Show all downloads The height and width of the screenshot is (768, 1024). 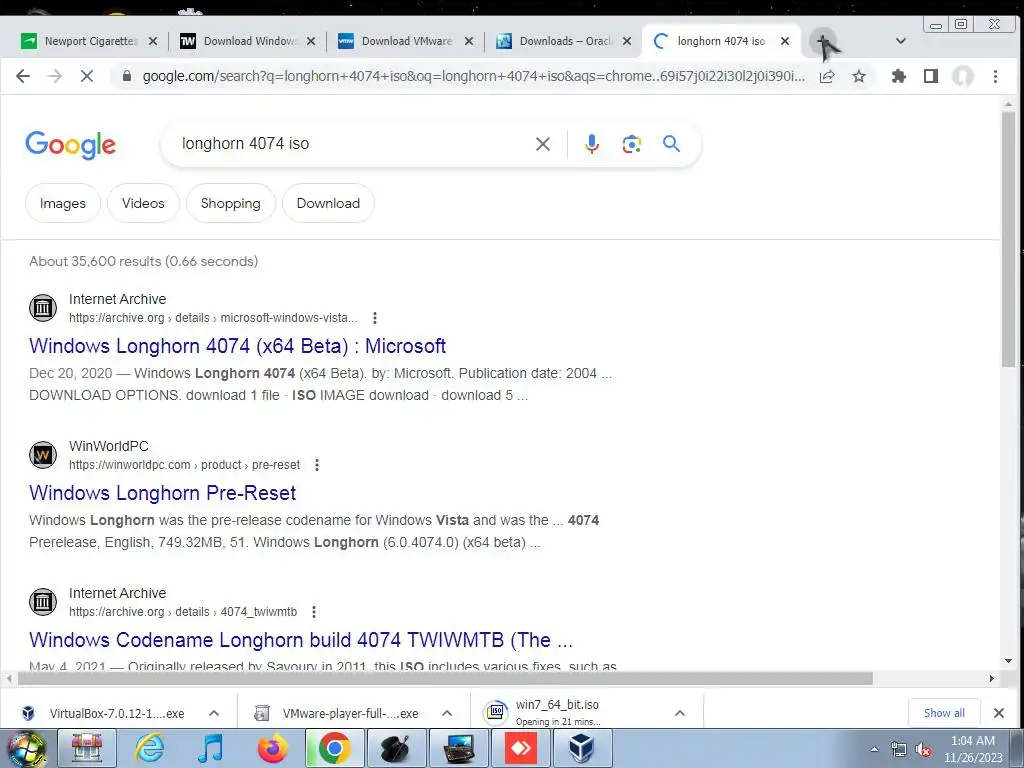point(944,713)
